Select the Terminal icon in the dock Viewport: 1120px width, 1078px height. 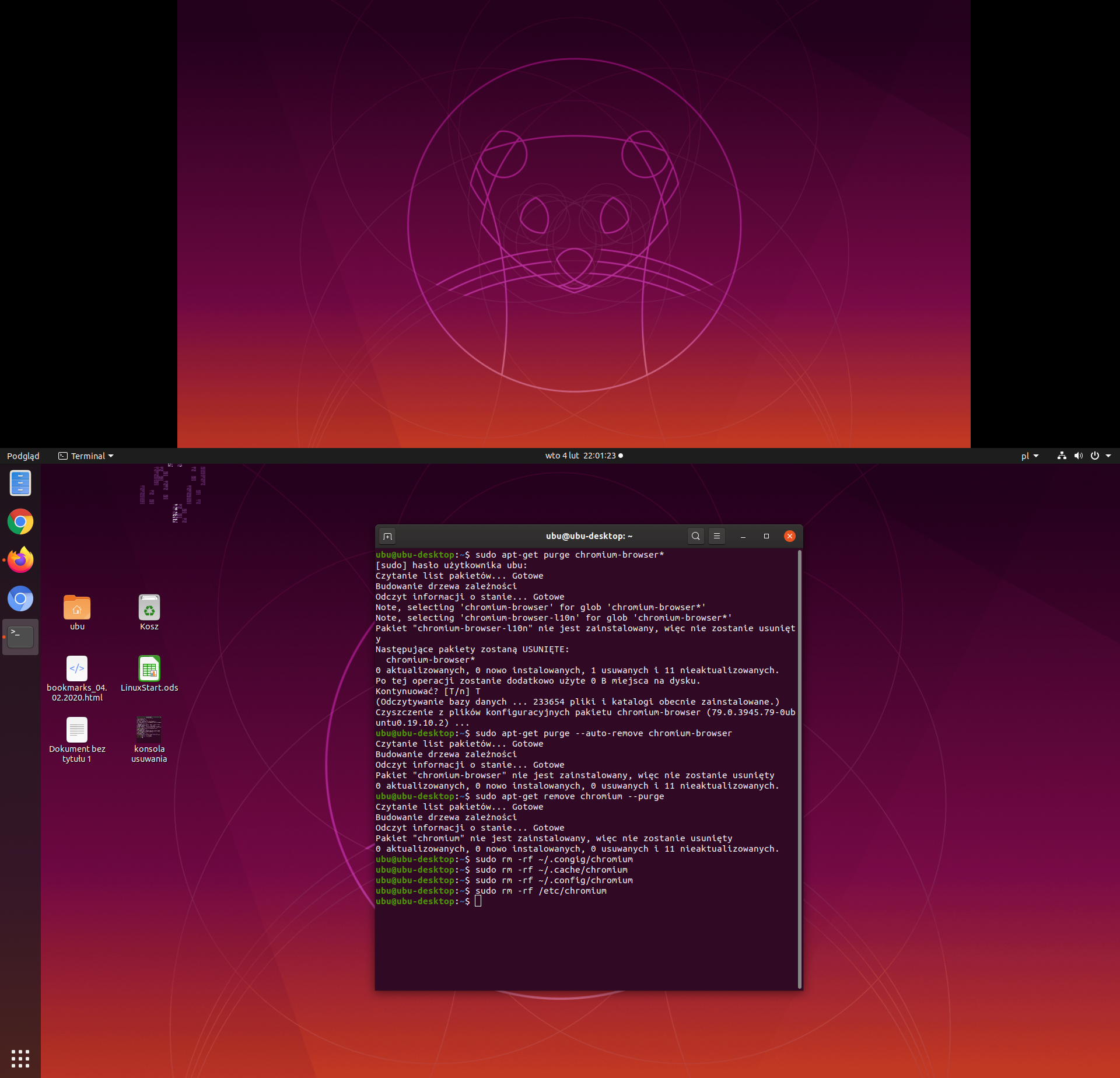pos(20,637)
